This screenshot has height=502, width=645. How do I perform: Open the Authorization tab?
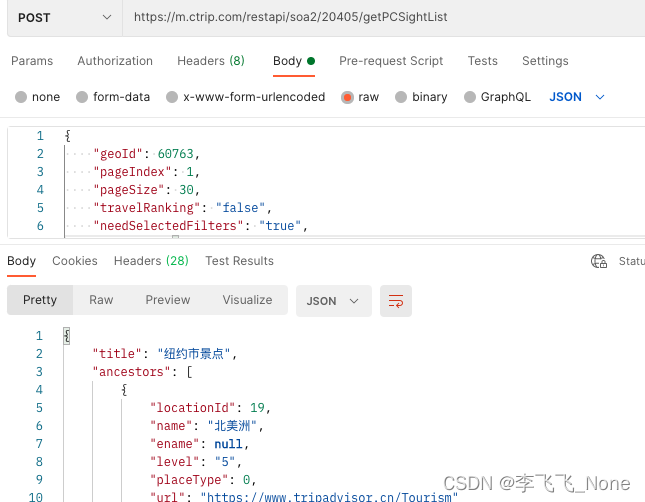click(x=115, y=61)
